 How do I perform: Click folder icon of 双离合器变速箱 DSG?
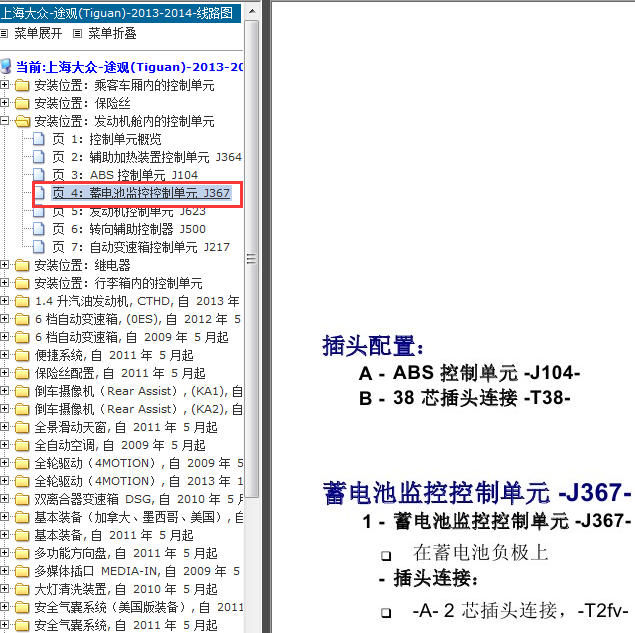coord(22,499)
